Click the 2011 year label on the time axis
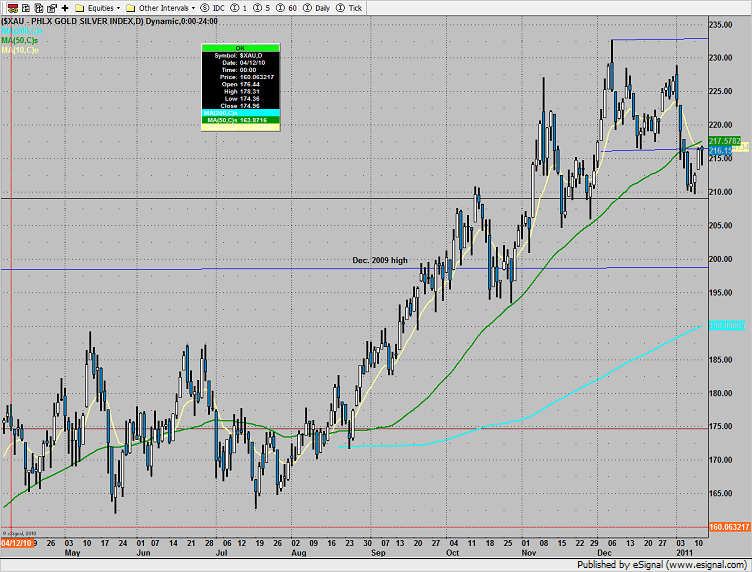Image resolution: width=752 pixels, height=572 pixels. tap(684, 553)
